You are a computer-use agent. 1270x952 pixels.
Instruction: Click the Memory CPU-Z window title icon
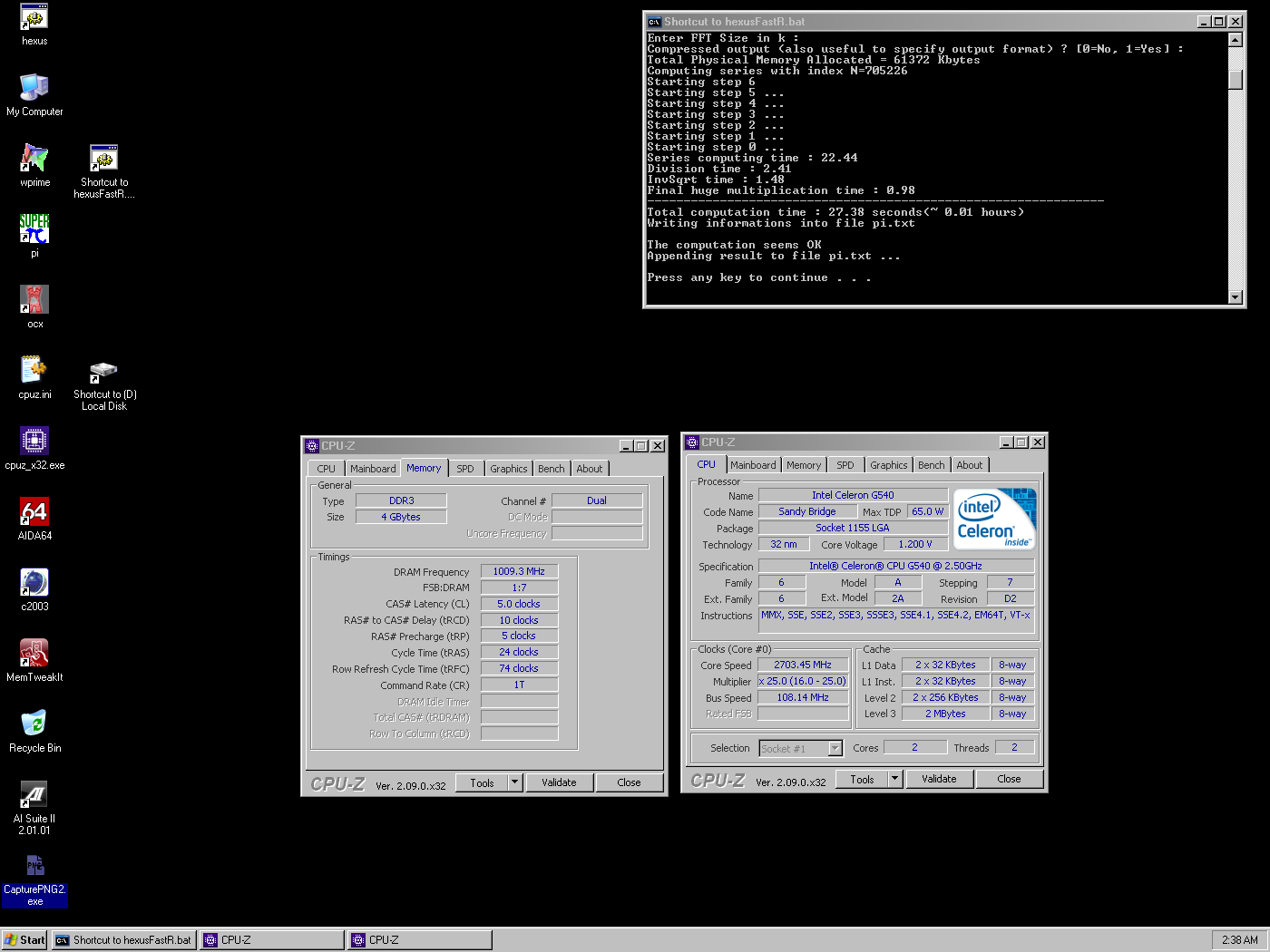pyautogui.click(x=312, y=446)
